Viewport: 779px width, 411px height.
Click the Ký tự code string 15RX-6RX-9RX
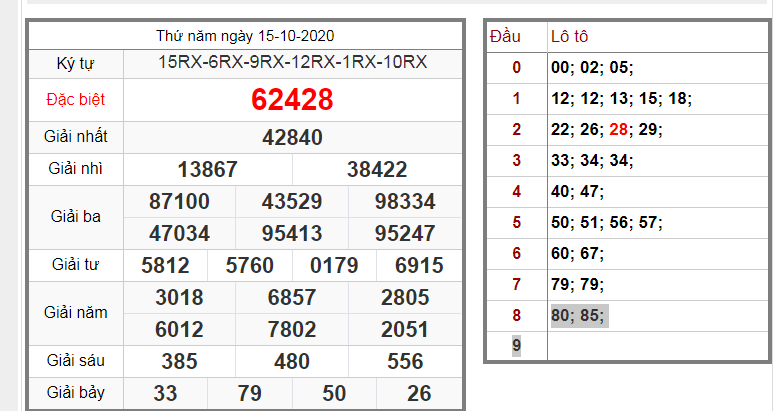pos(292,63)
